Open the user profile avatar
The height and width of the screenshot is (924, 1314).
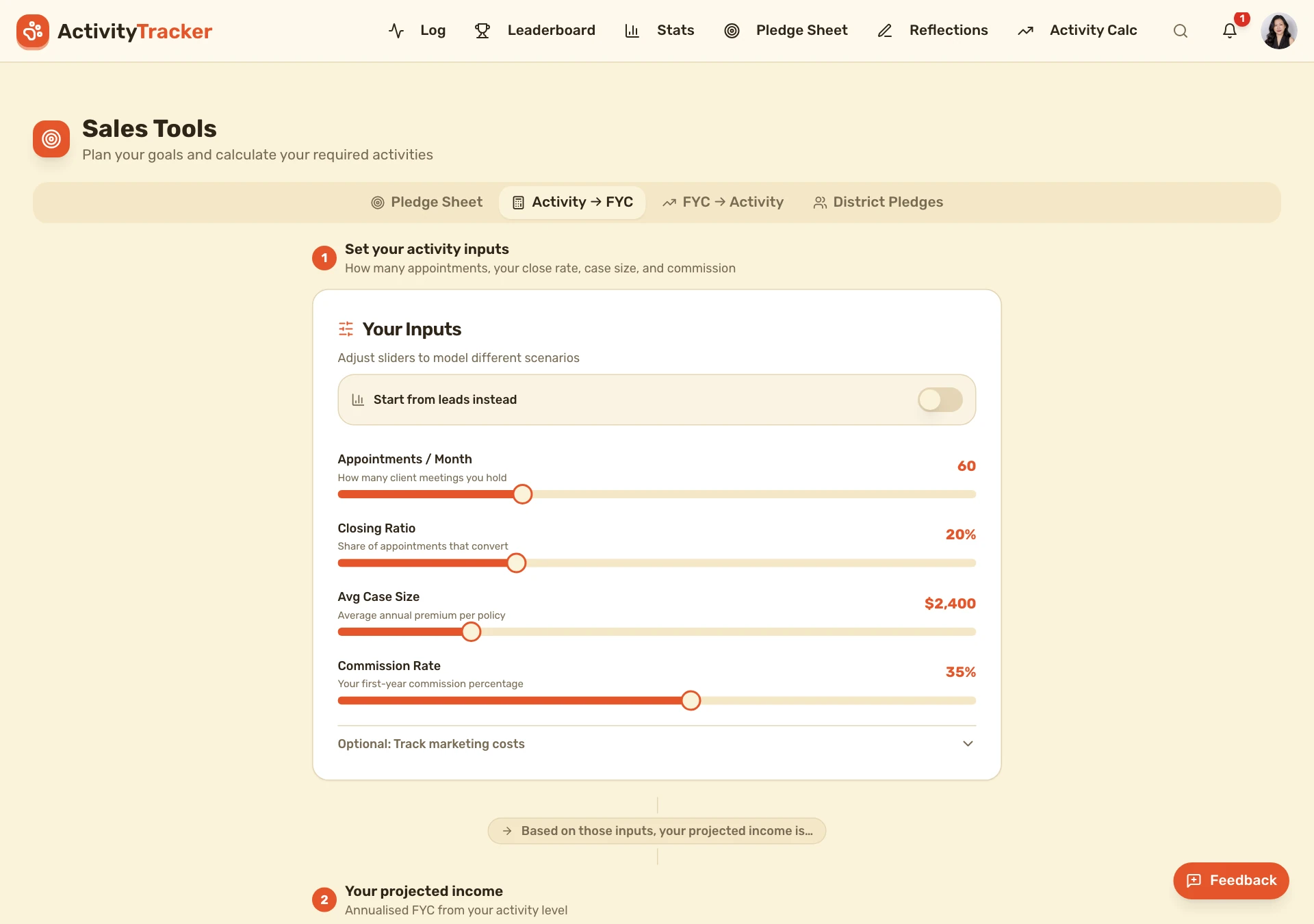click(x=1278, y=31)
